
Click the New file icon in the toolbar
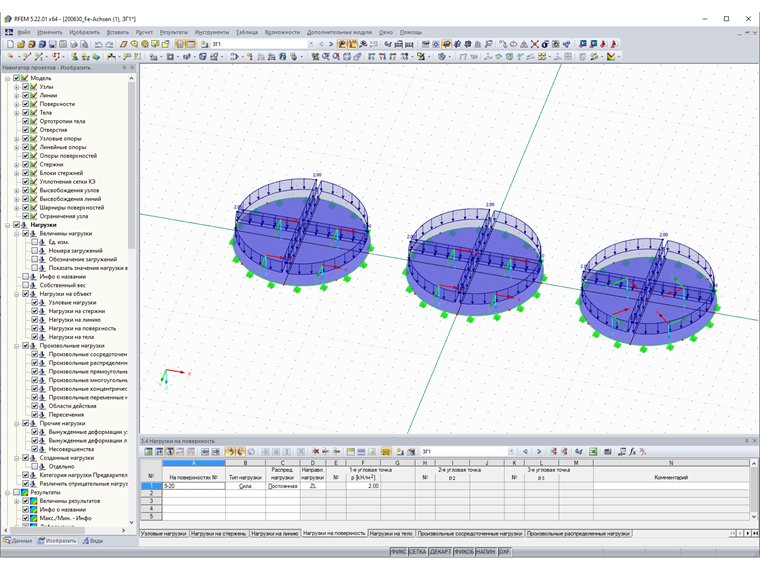tap(10, 44)
